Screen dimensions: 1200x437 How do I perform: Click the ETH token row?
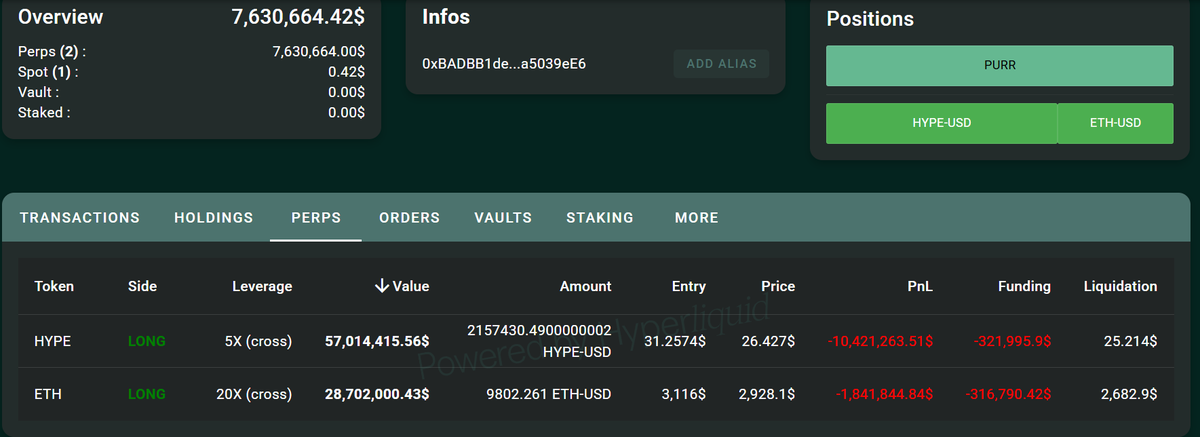(48, 395)
